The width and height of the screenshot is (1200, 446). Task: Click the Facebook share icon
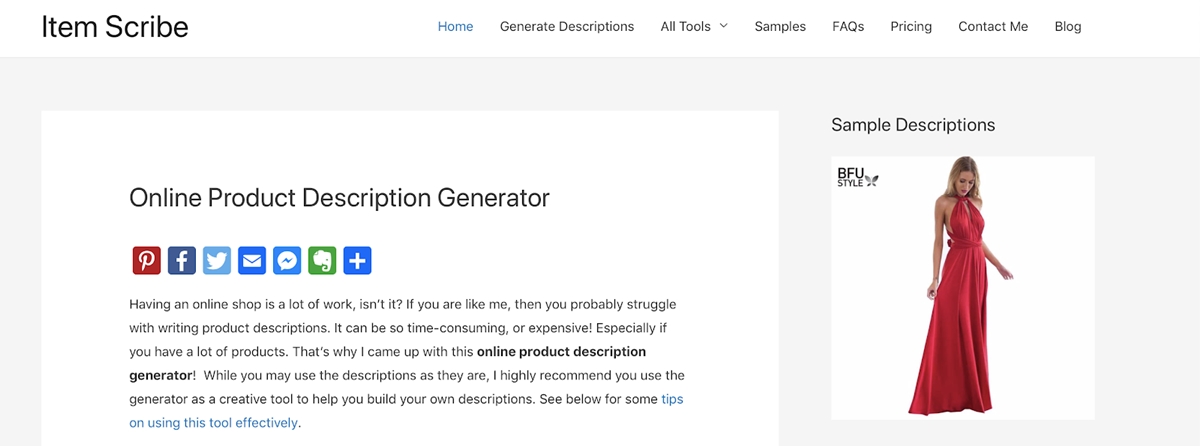(x=182, y=261)
